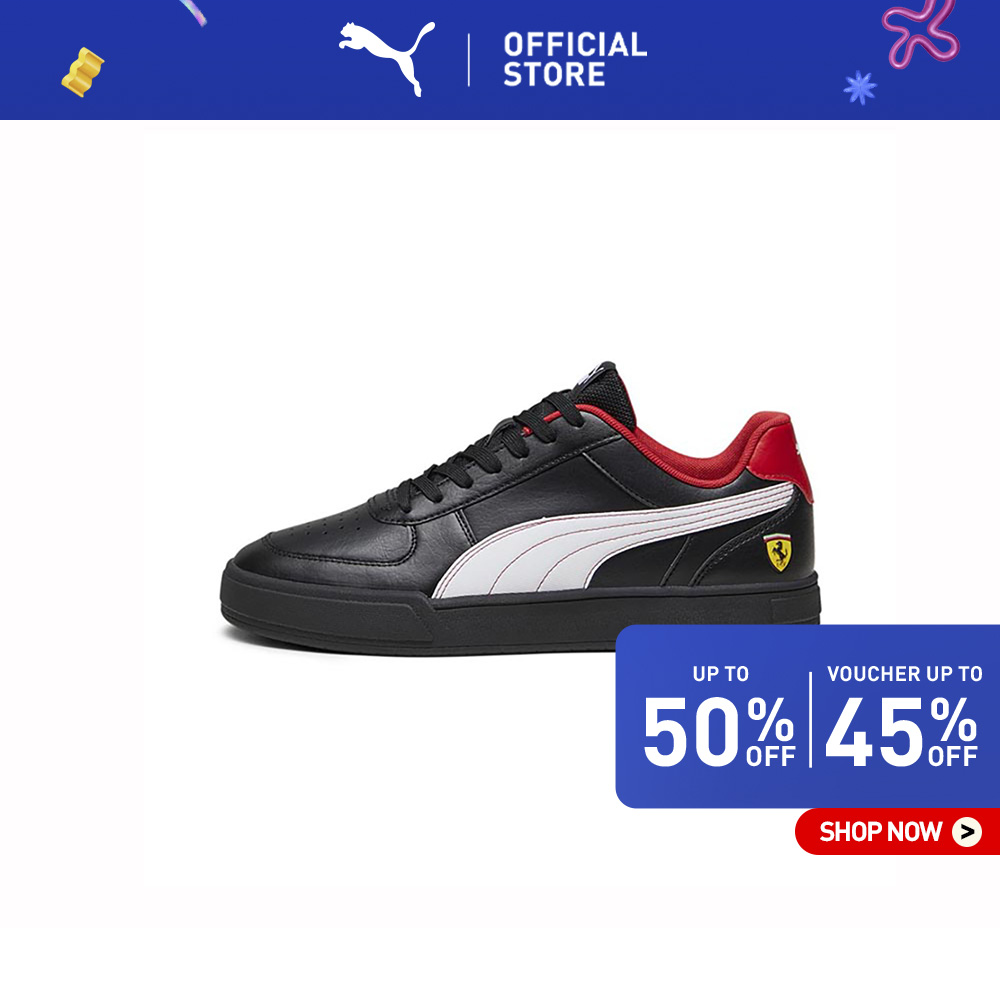Click the VOUCHER UP TO label

pyautogui.click(x=904, y=674)
